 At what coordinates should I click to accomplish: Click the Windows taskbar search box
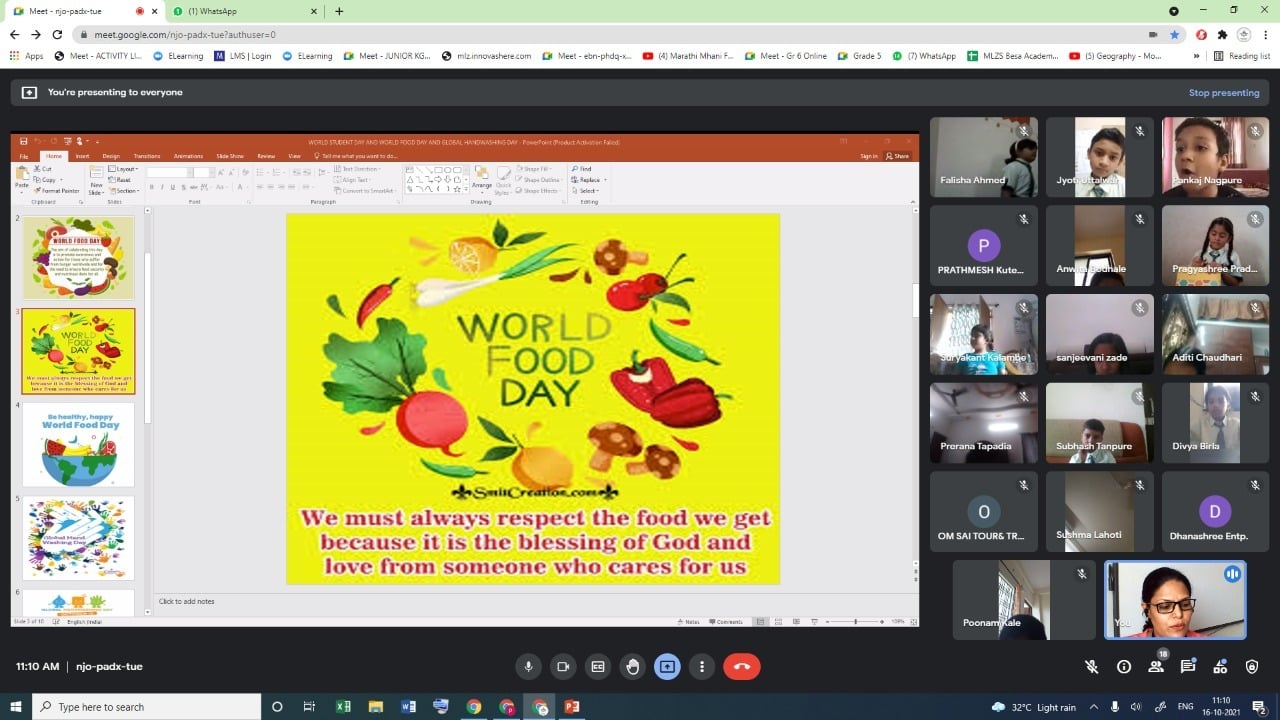click(x=146, y=707)
